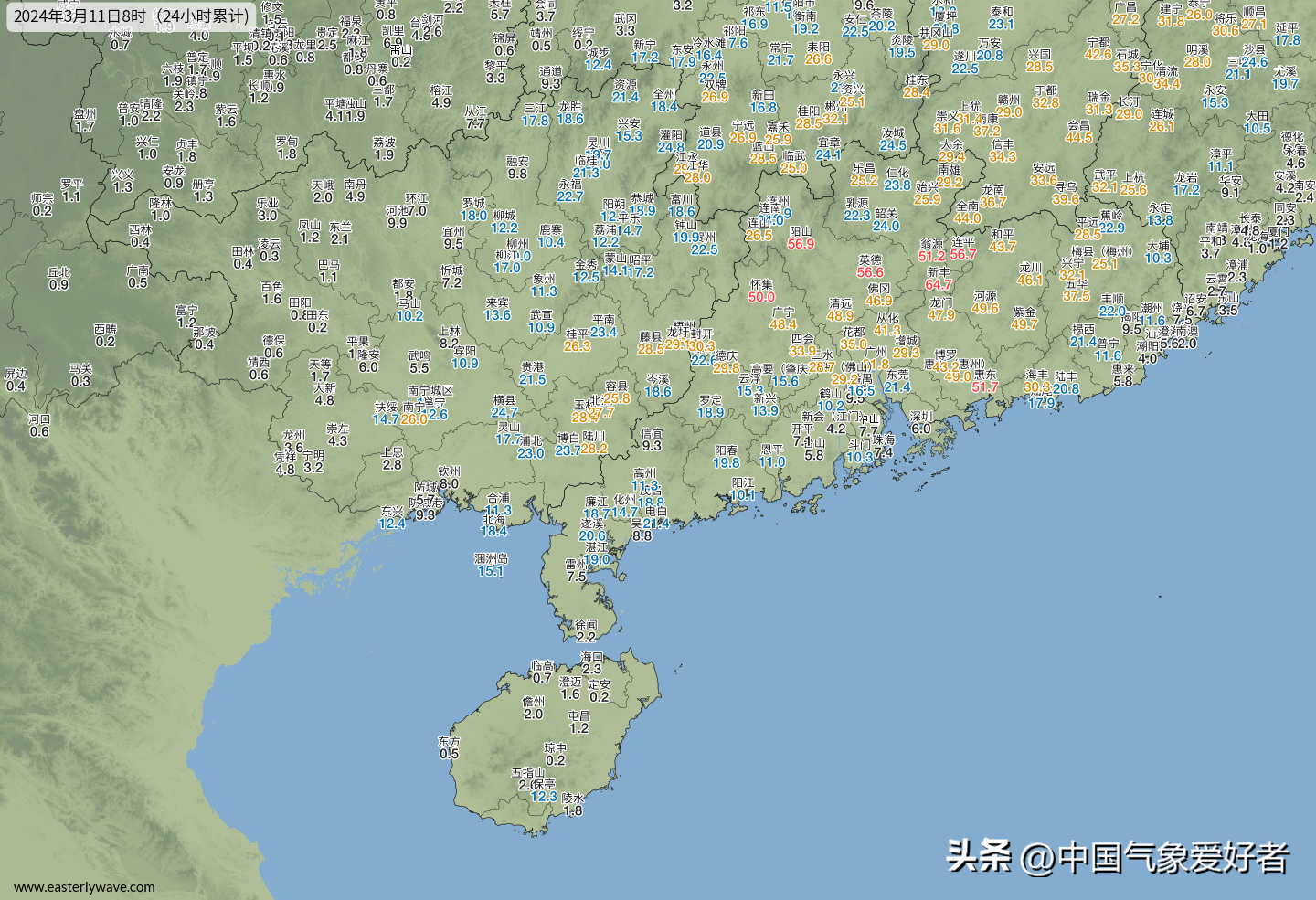Select the 阳山 station reading 56.9
Image resolution: width=1316 pixels, height=900 pixels.
tap(801, 244)
